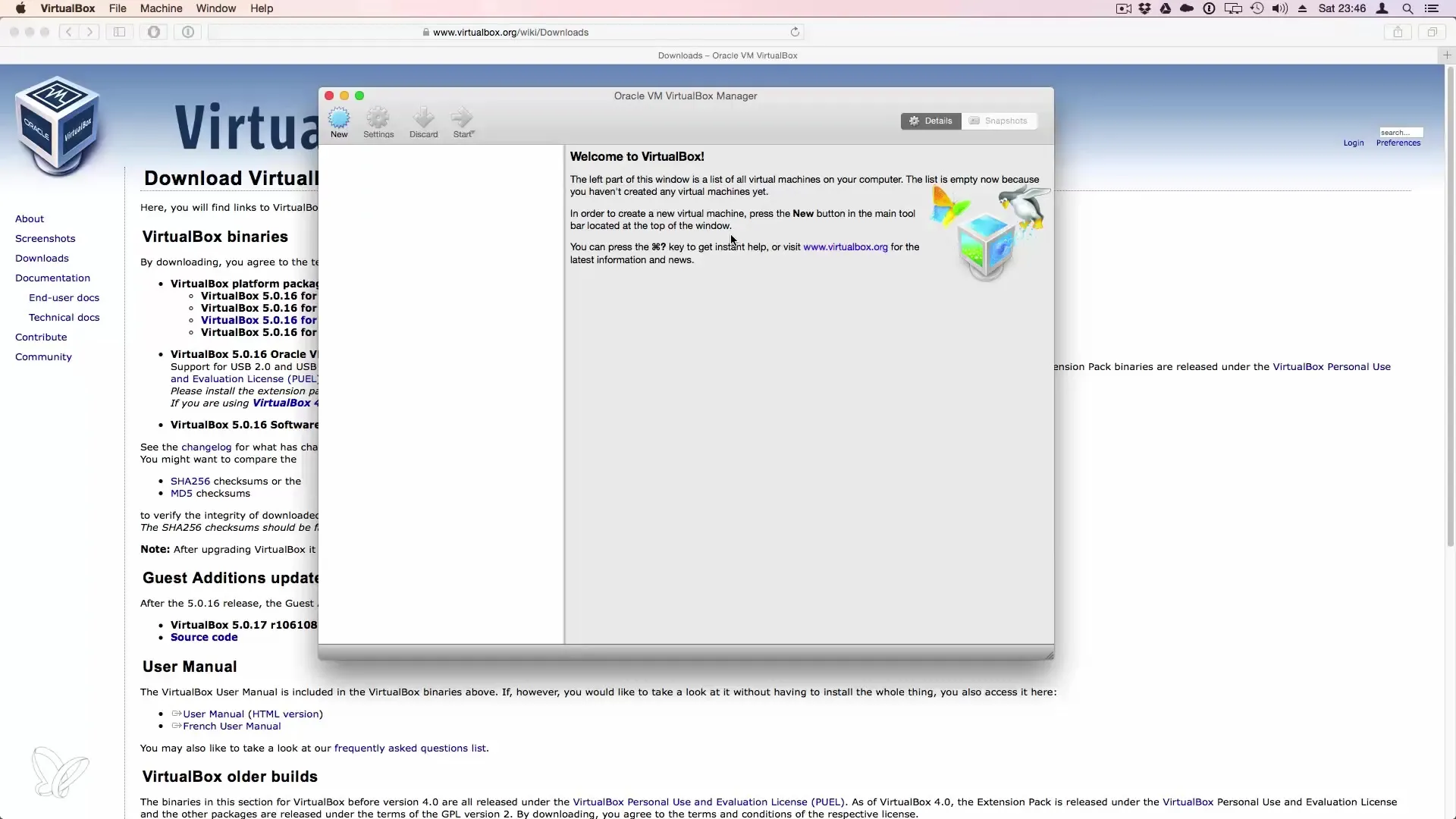
Task: Click Safari forward navigation arrow
Action: point(89,32)
